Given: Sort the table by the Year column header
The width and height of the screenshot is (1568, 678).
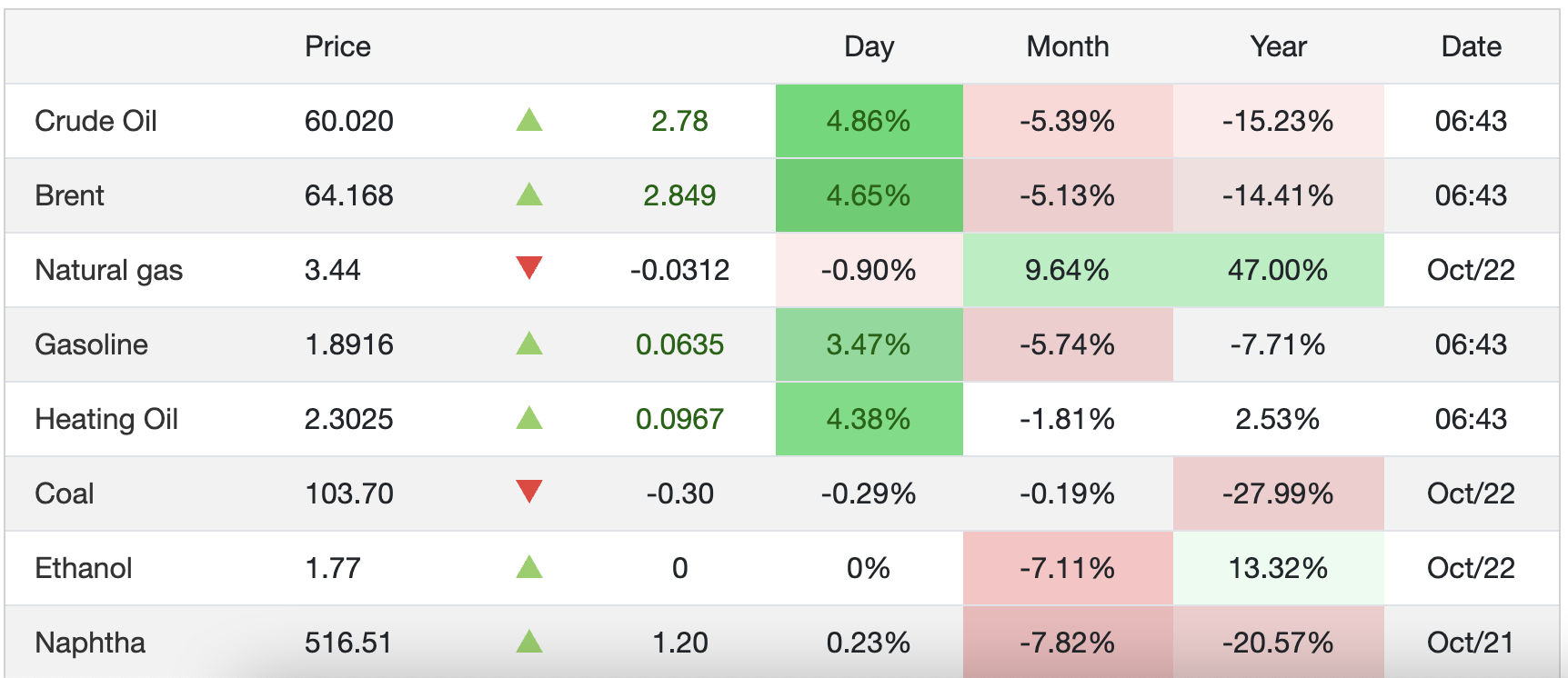Looking at the screenshot, I should coord(1278,46).
